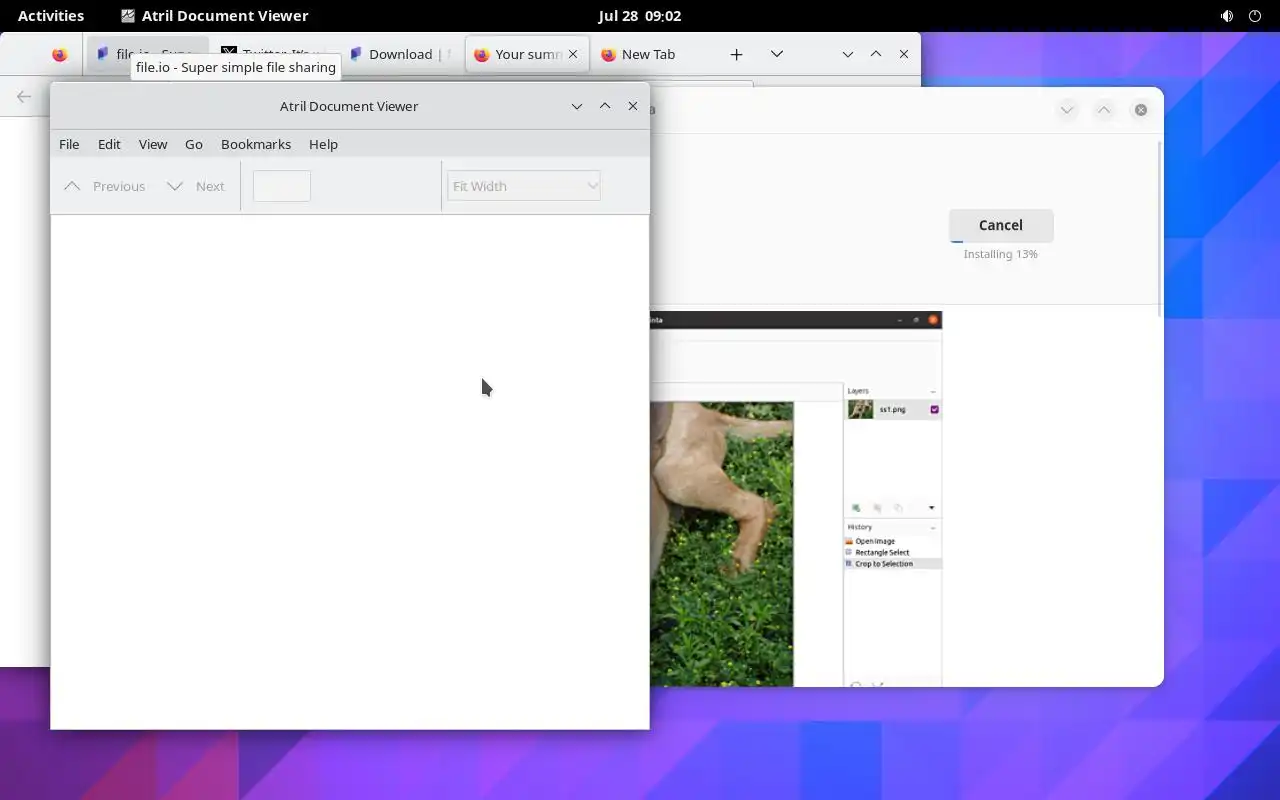Click the Firefox View icon

point(60,54)
